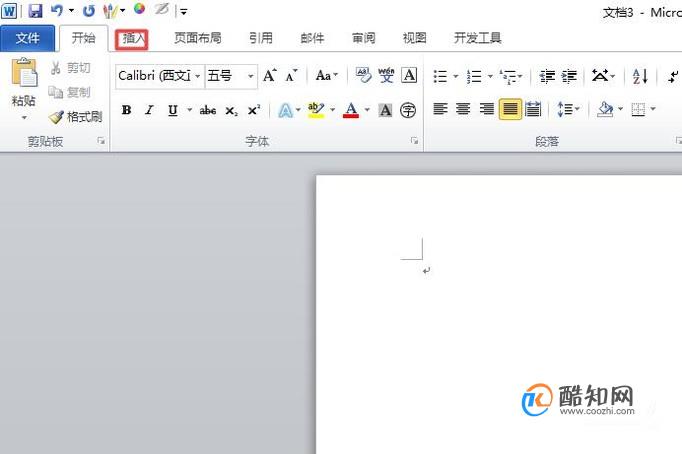682x454 pixels.
Task: Click Distributed alignment icon
Action: pos(533,109)
